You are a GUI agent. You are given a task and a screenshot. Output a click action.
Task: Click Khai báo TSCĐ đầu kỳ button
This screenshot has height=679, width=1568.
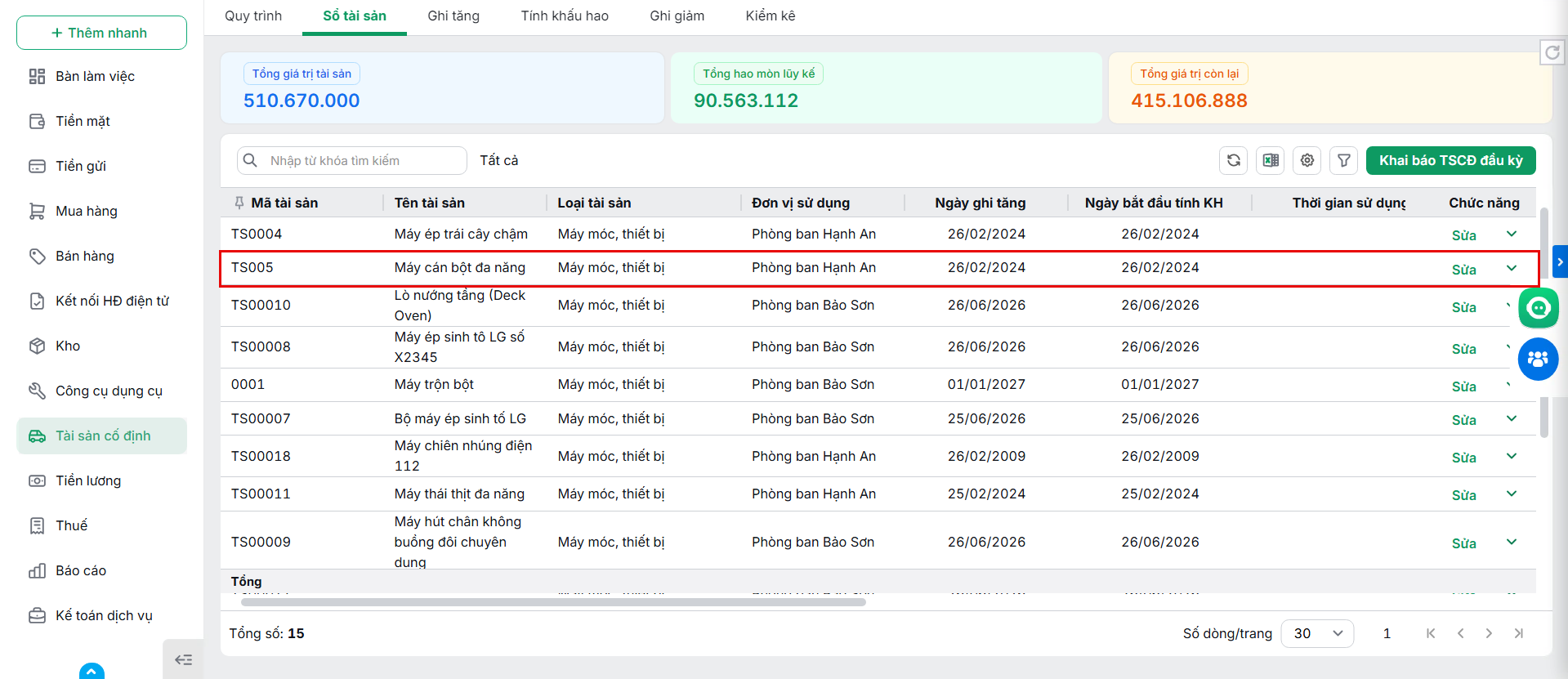click(1451, 160)
